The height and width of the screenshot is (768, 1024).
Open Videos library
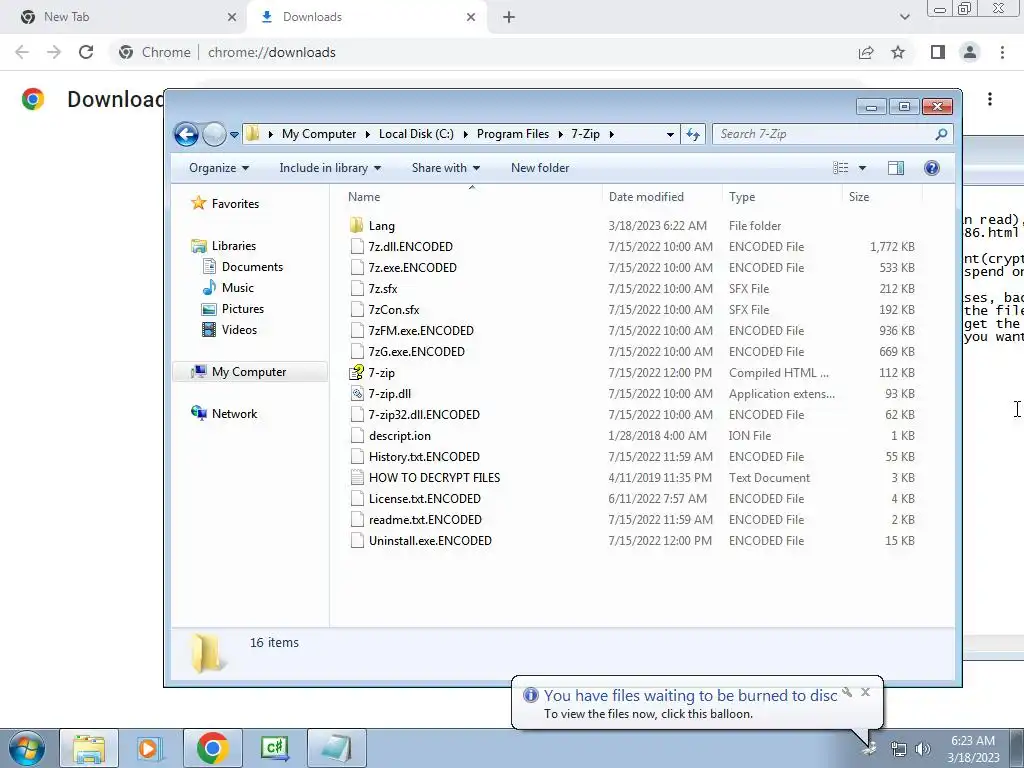click(x=229, y=330)
